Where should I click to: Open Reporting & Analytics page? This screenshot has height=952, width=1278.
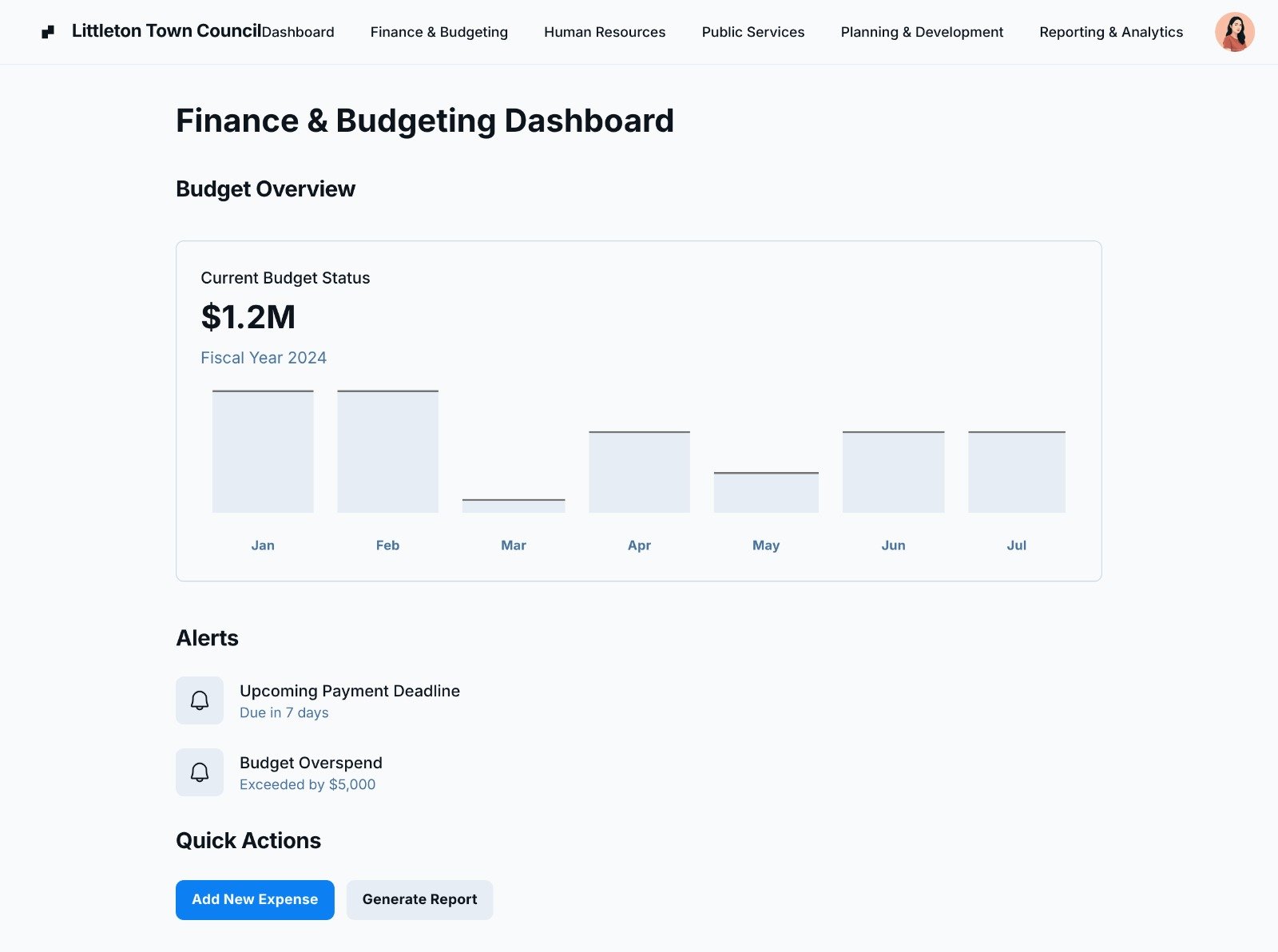[1111, 32]
